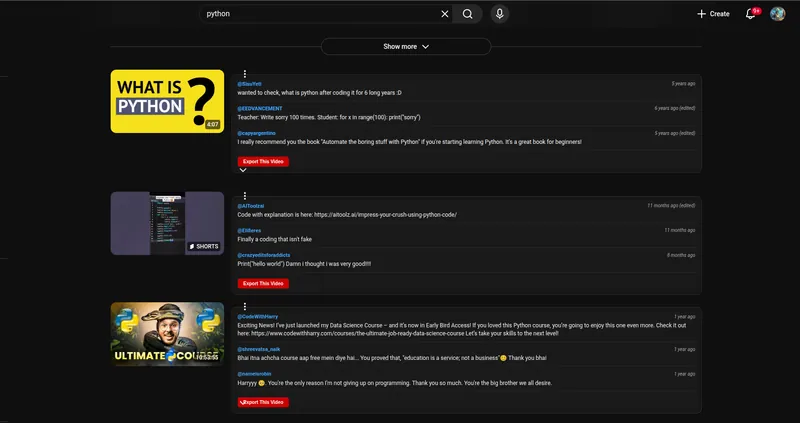
Task: Select the 'Teacher: Write sorry 100 times' comment
Action: [329, 117]
